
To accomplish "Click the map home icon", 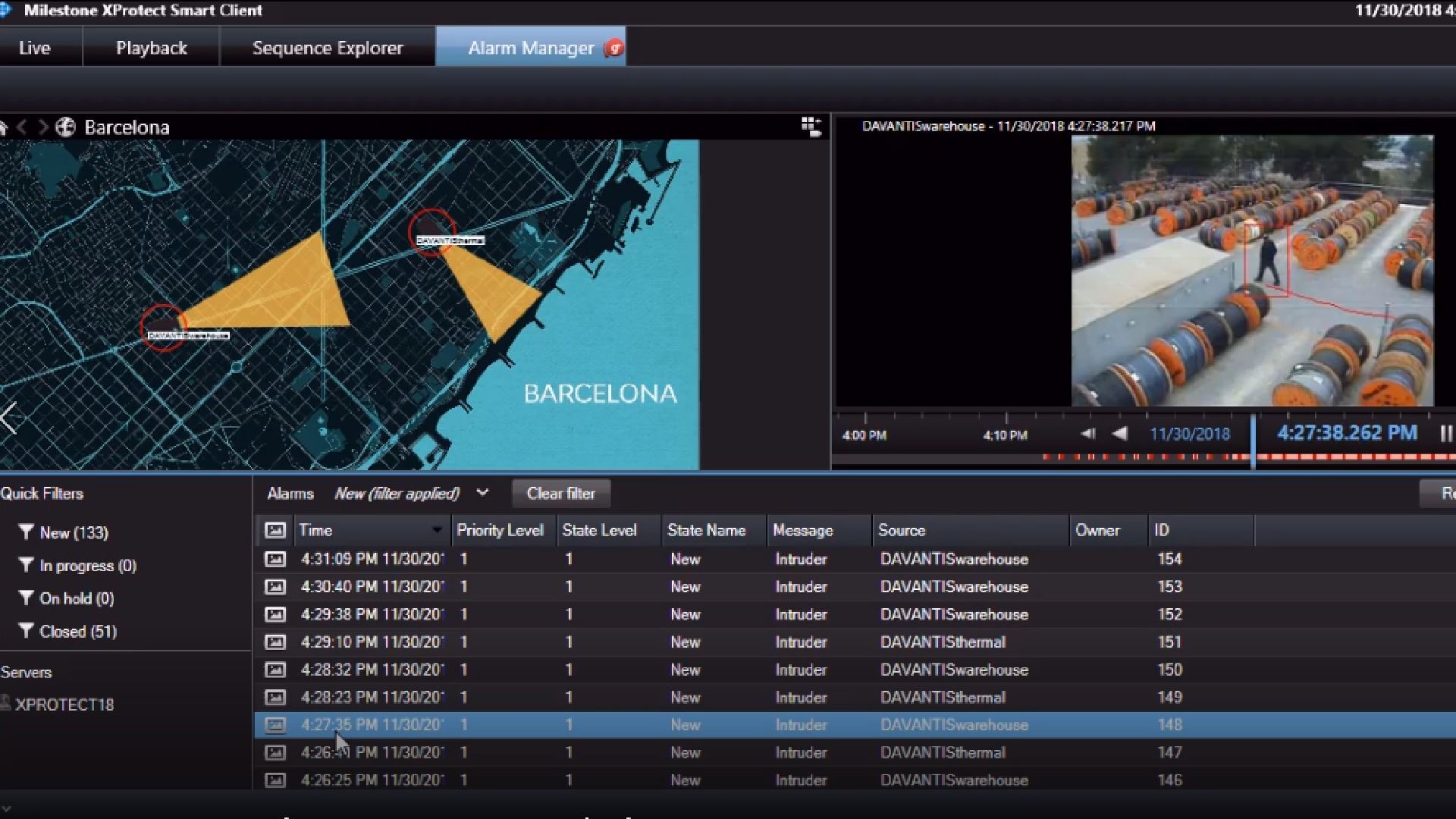I will (x=3, y=127).
